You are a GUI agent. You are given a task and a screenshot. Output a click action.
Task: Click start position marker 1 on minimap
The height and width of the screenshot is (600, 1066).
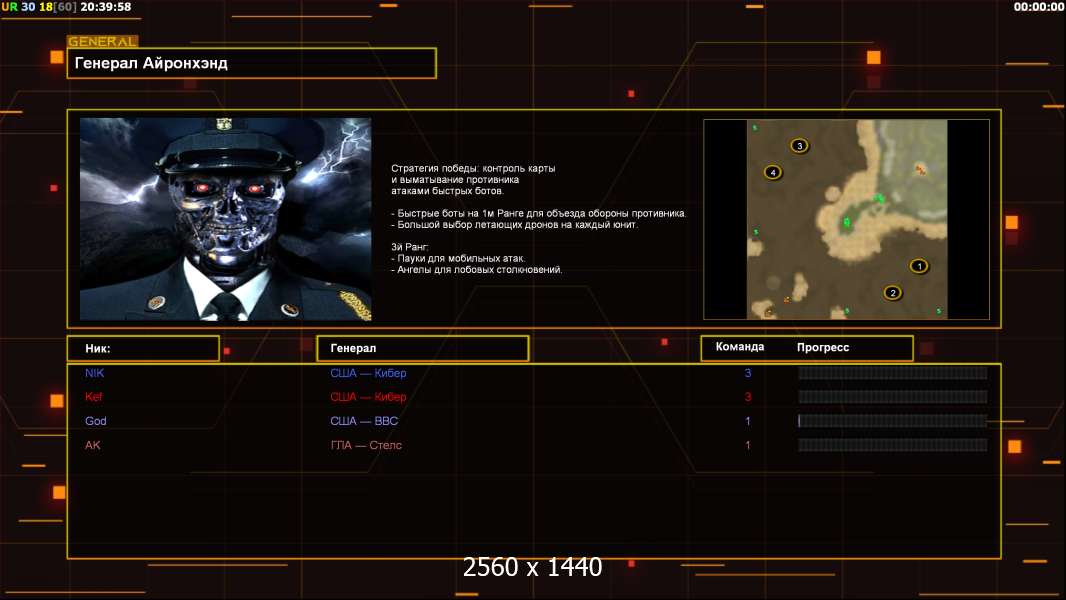tap(919, 266)
